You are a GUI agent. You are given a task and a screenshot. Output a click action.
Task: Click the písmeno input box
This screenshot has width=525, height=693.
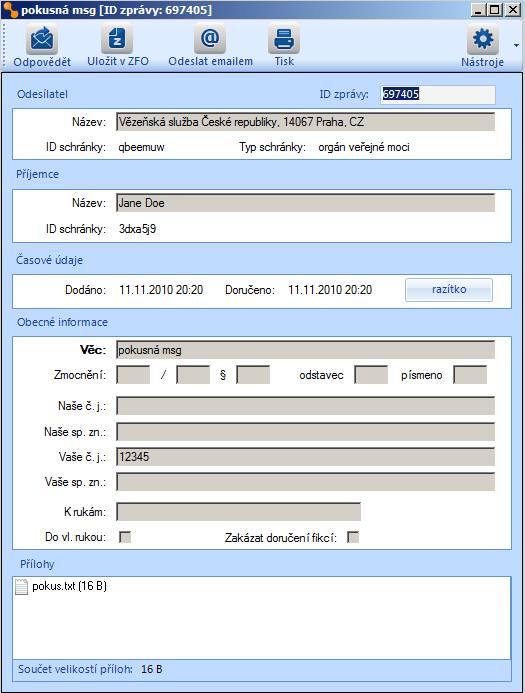pos(470,375)
